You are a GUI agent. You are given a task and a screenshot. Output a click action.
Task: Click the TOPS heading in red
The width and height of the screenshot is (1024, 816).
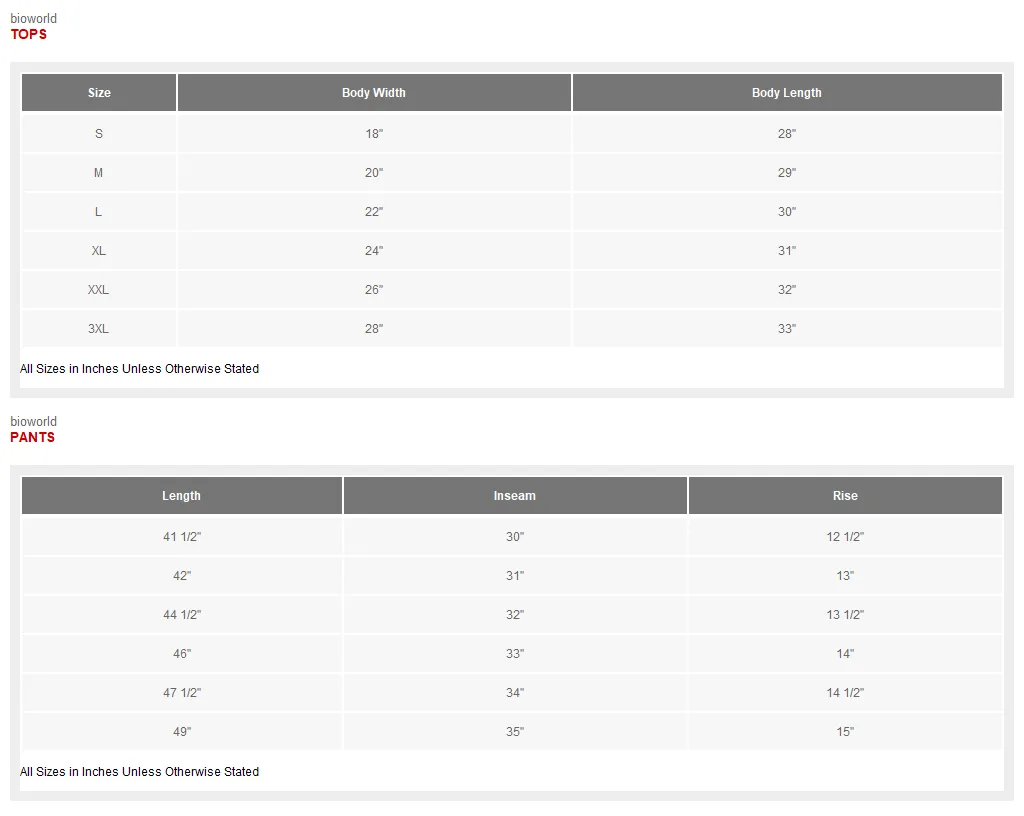pos(29,35)
